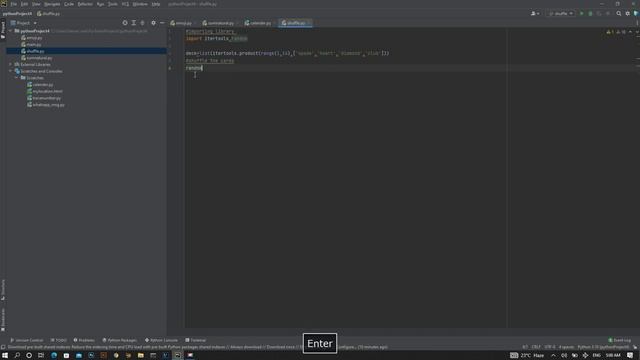Collapse the Scratches folder

(x=17, y=78)
